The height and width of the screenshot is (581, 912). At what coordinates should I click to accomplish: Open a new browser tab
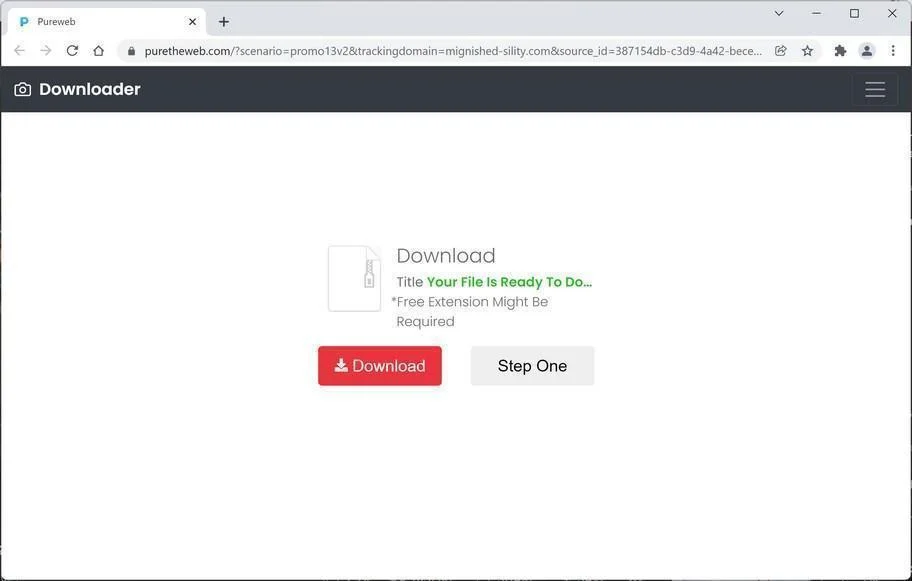coord(224,22)
